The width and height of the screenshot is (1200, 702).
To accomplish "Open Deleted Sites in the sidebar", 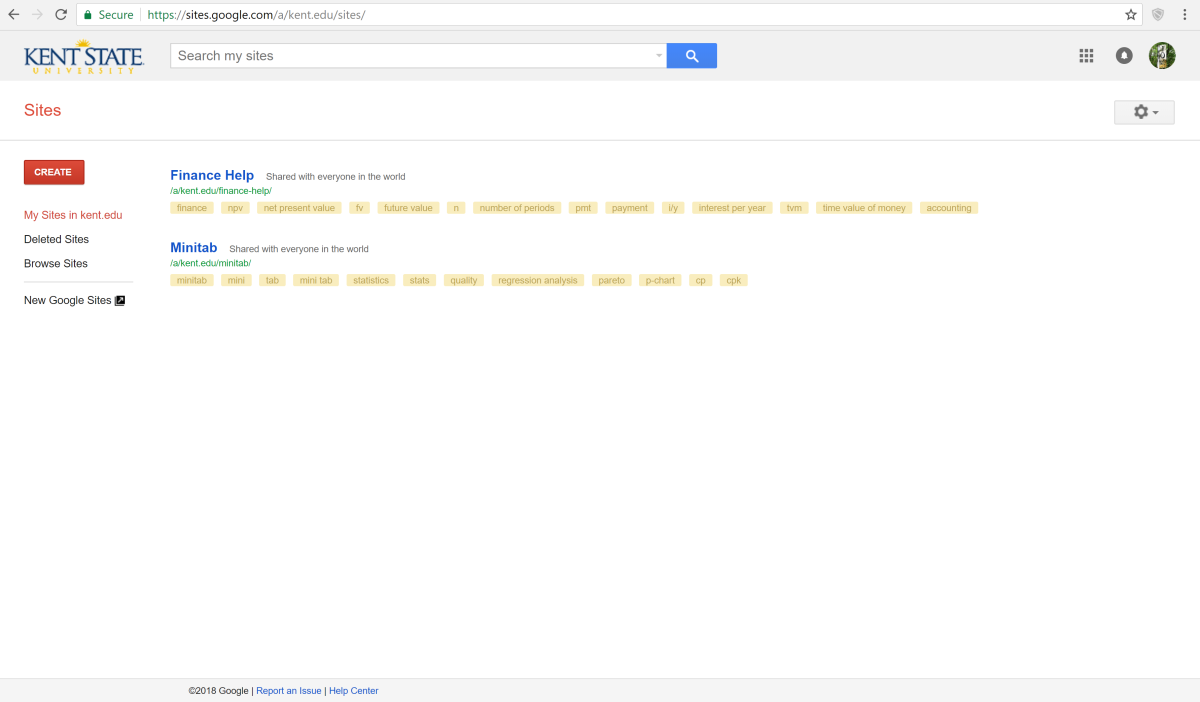I will click(56, 239).
